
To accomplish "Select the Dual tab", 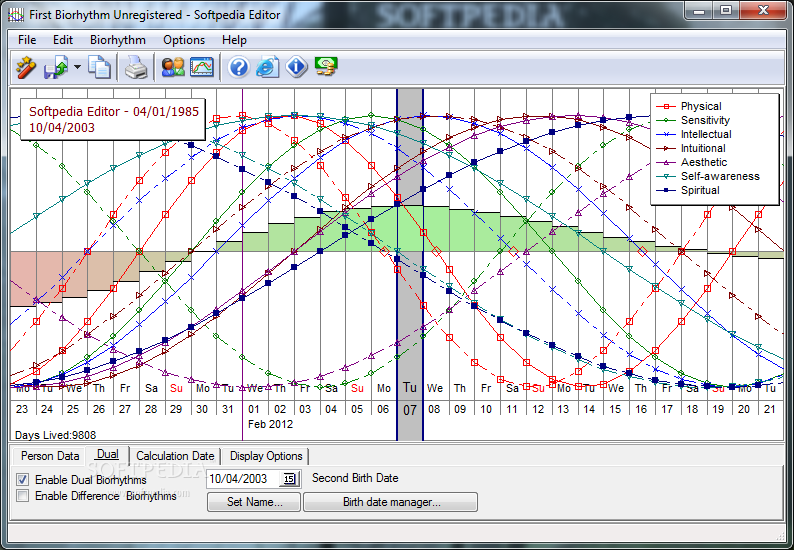I will click(107, 454).
